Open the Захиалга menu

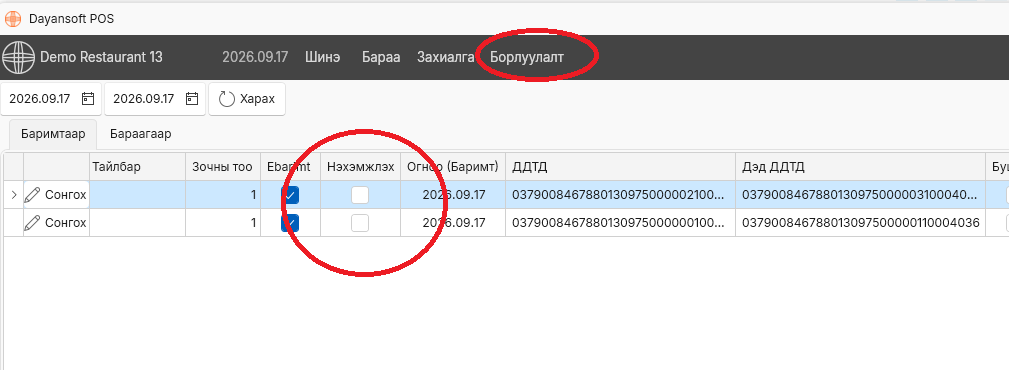coord(446,57)
